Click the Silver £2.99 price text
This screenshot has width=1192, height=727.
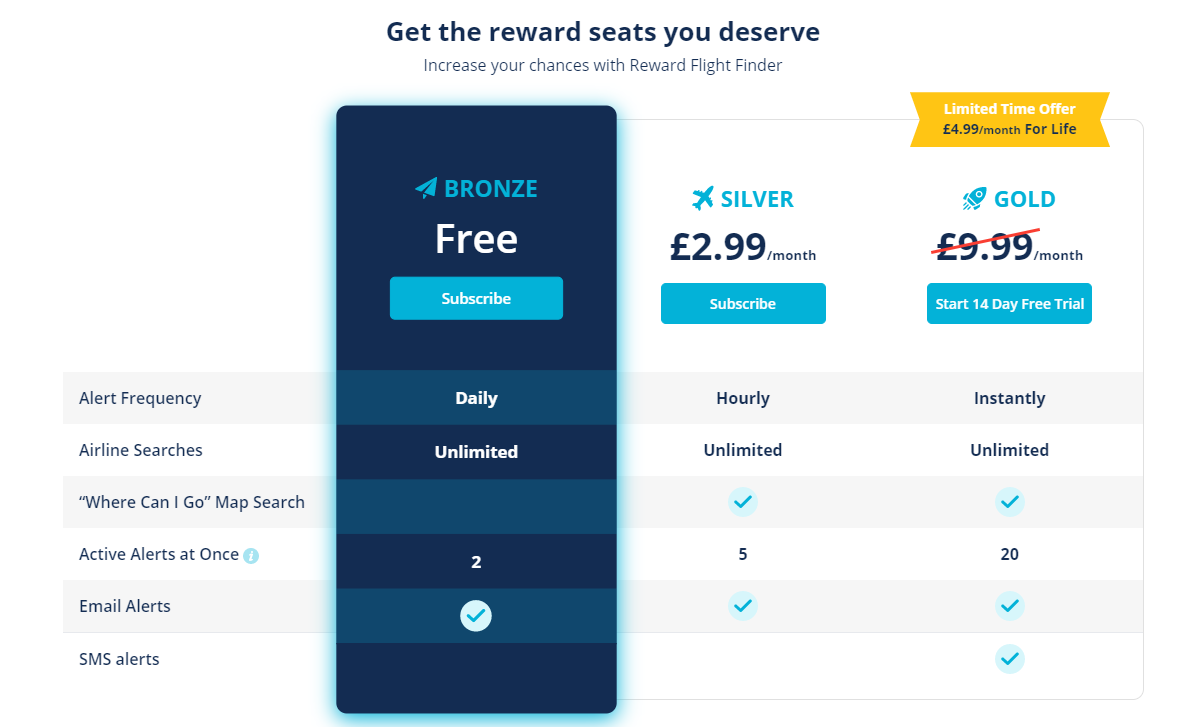(x=718, y=246)
